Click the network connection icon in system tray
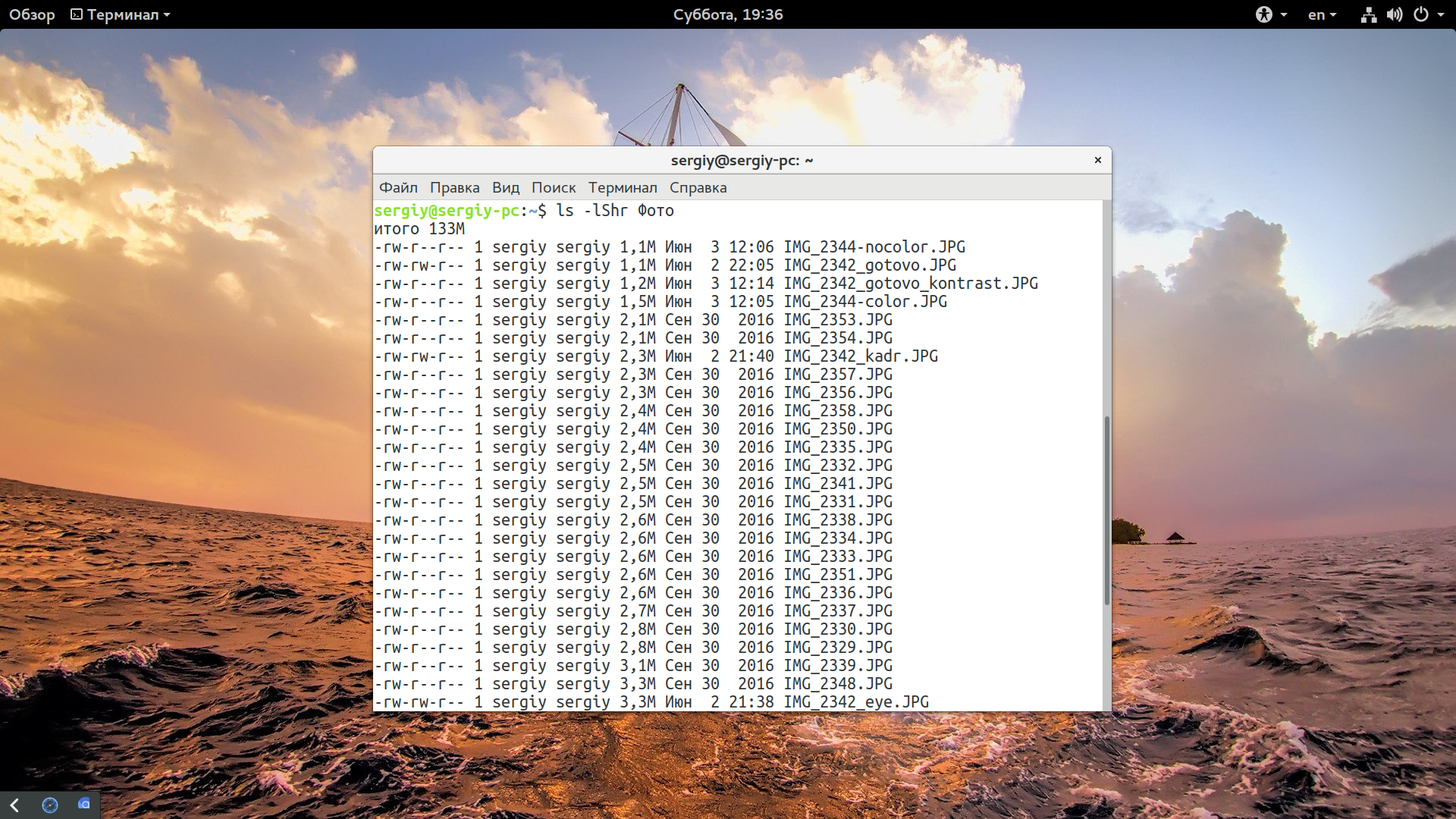This screenshot has height=819, width=1456. click(1368, 14)
